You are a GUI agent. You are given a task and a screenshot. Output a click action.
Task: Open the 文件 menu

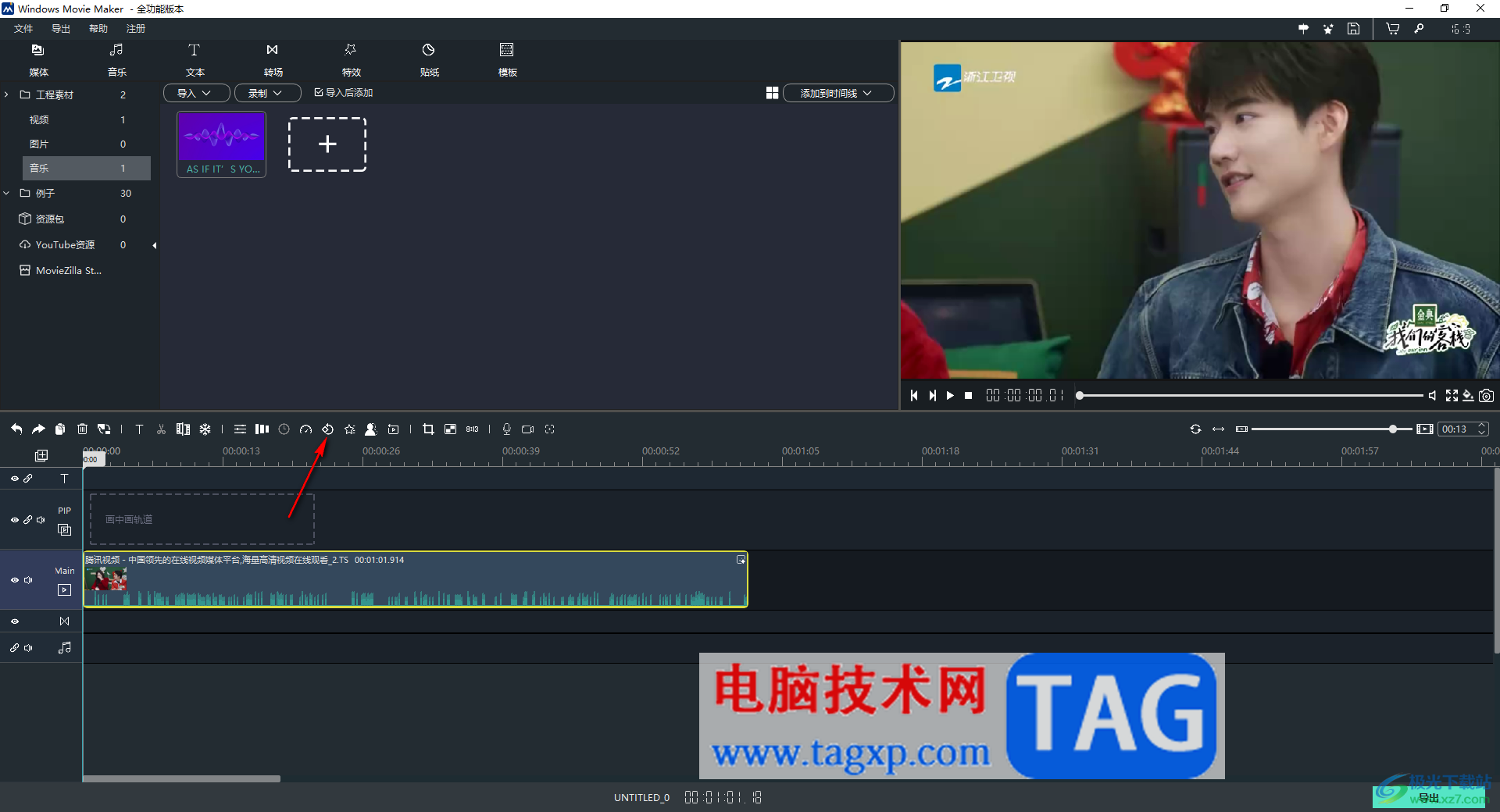pyautogui.click(x=23, y=29)
